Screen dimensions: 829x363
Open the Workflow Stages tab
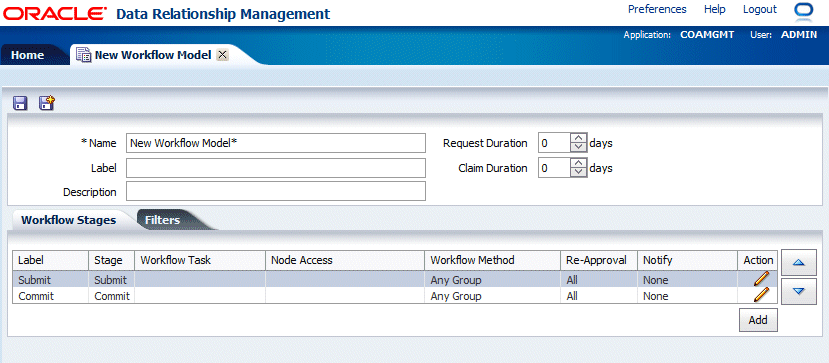click(69, 220)
